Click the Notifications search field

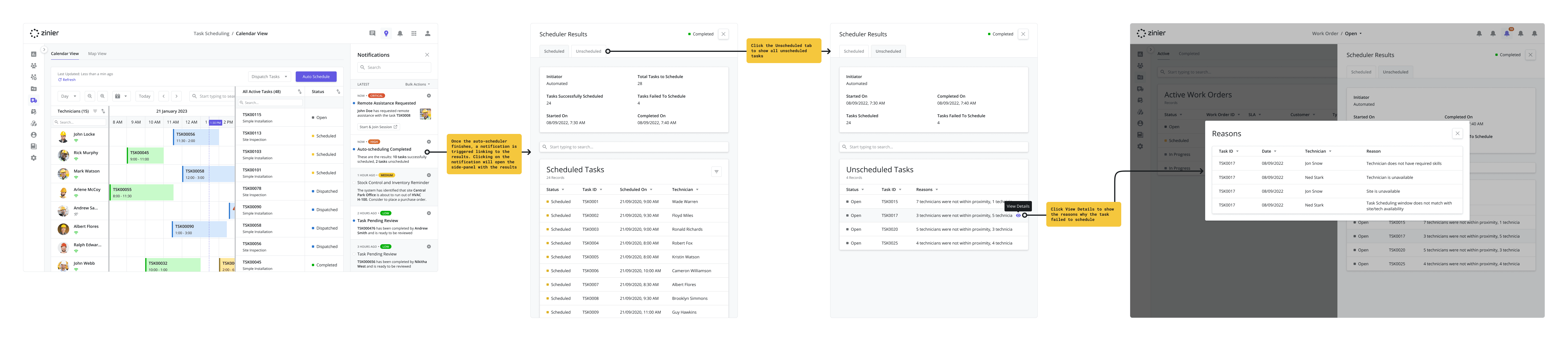[x=394, y=67]
